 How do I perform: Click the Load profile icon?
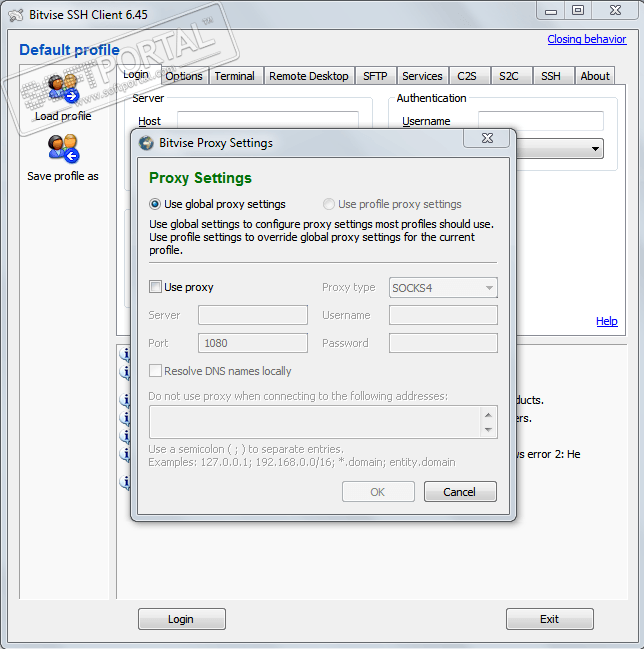pyautogui.click(x=63, y=89)
